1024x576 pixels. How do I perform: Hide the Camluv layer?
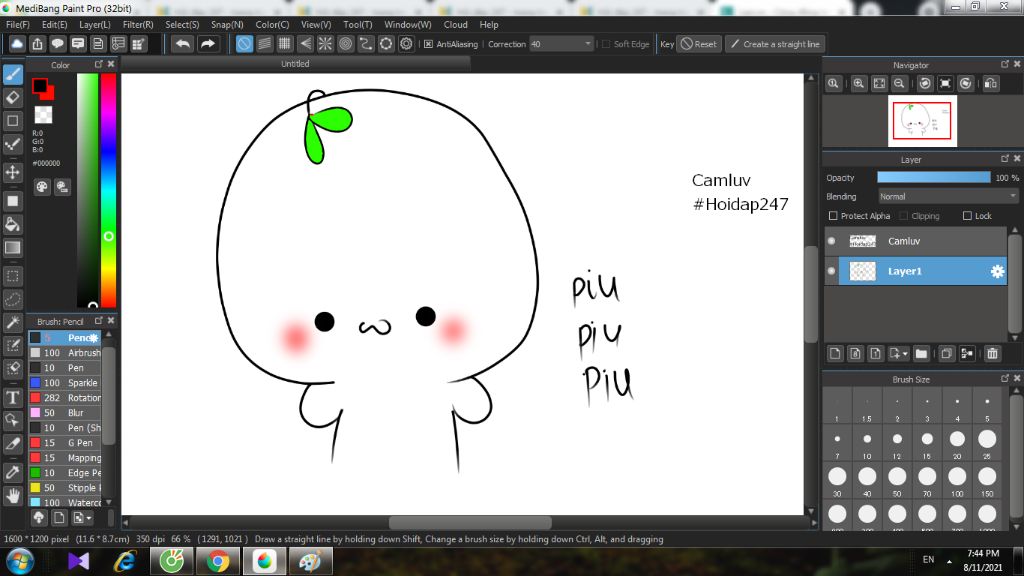tap(831, 241)
